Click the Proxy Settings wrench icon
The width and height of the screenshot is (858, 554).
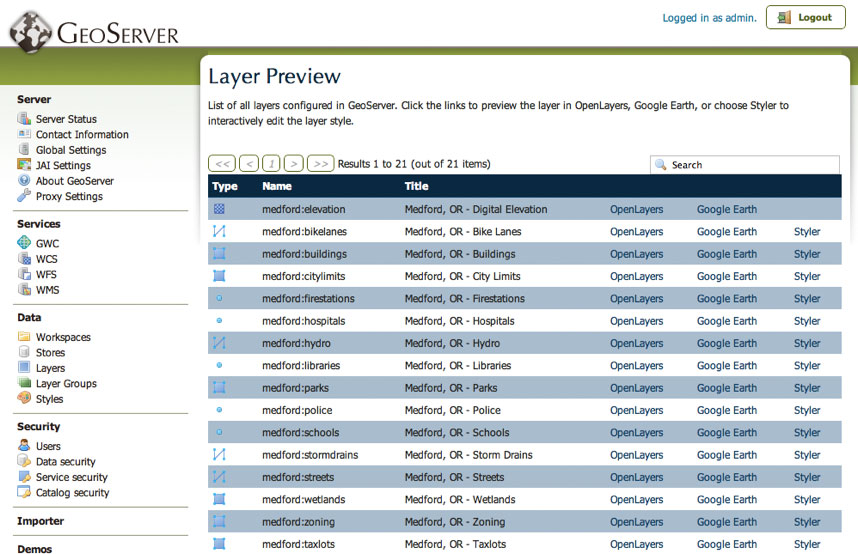[24, 196]
